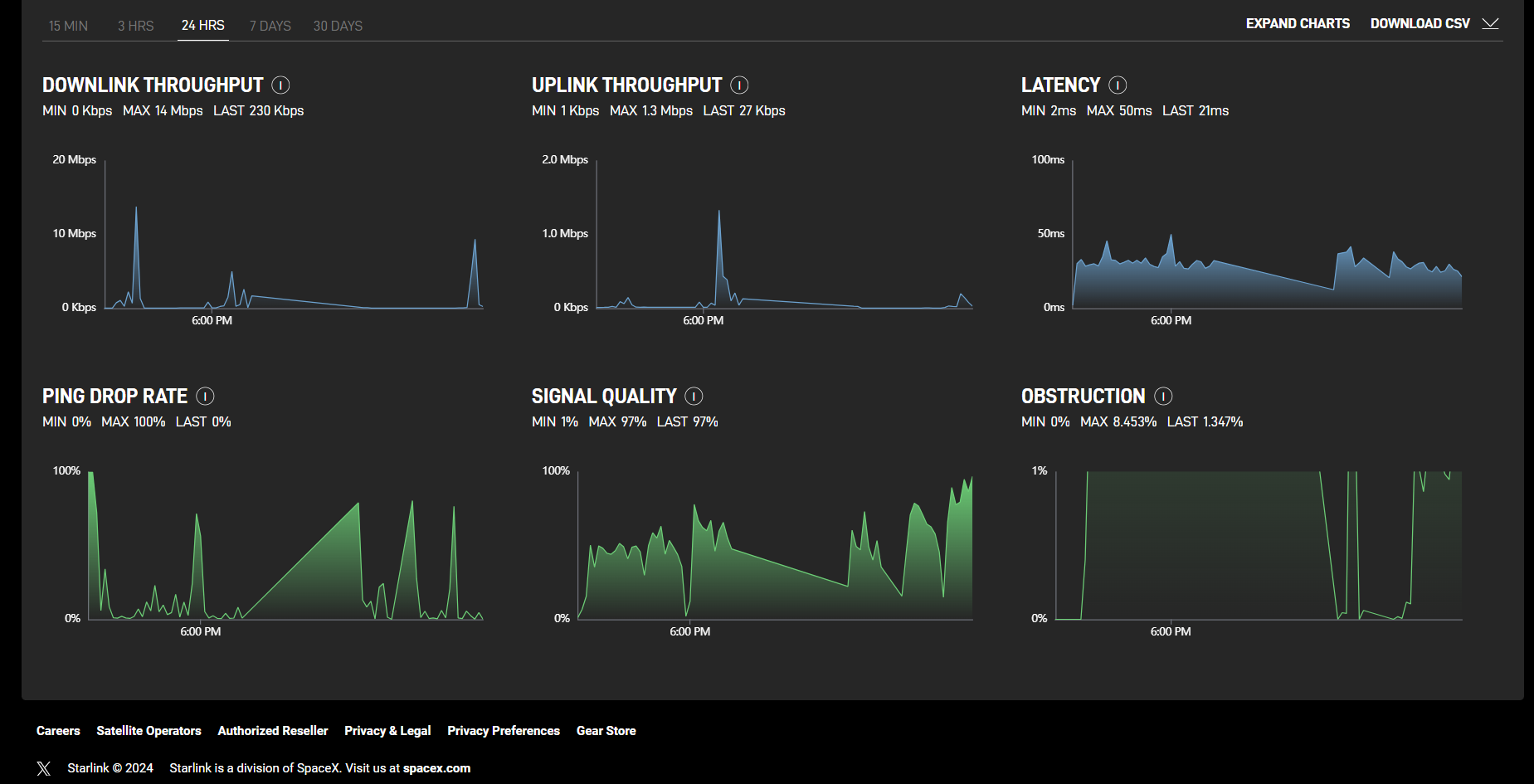Select the LATENCY heading text
Image resolution: width=1534 pixels, height=784 pixels.
pos(1060,85)
